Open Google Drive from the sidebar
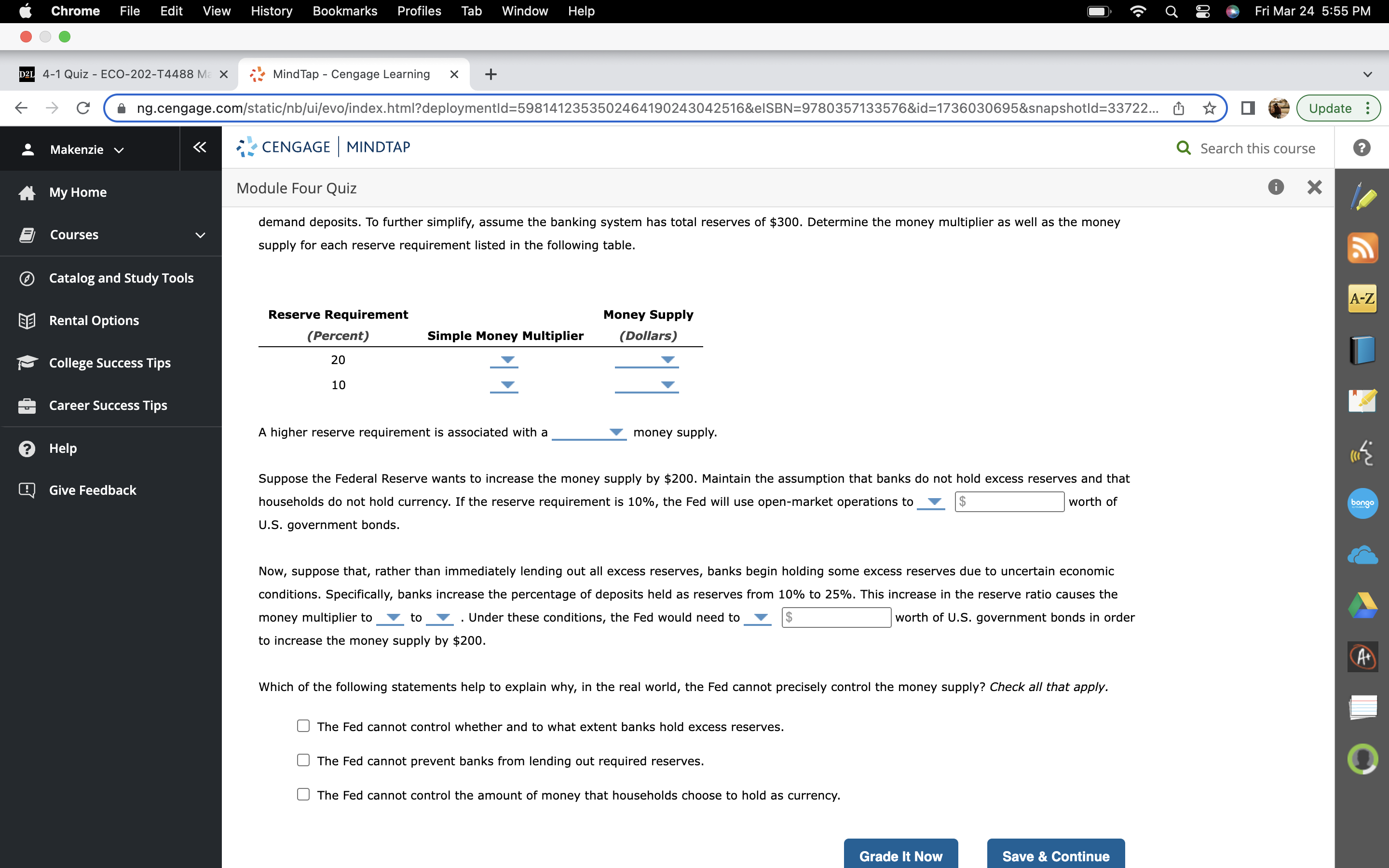This screenshot has width=1389, height=868. [x=1363, y=605]
